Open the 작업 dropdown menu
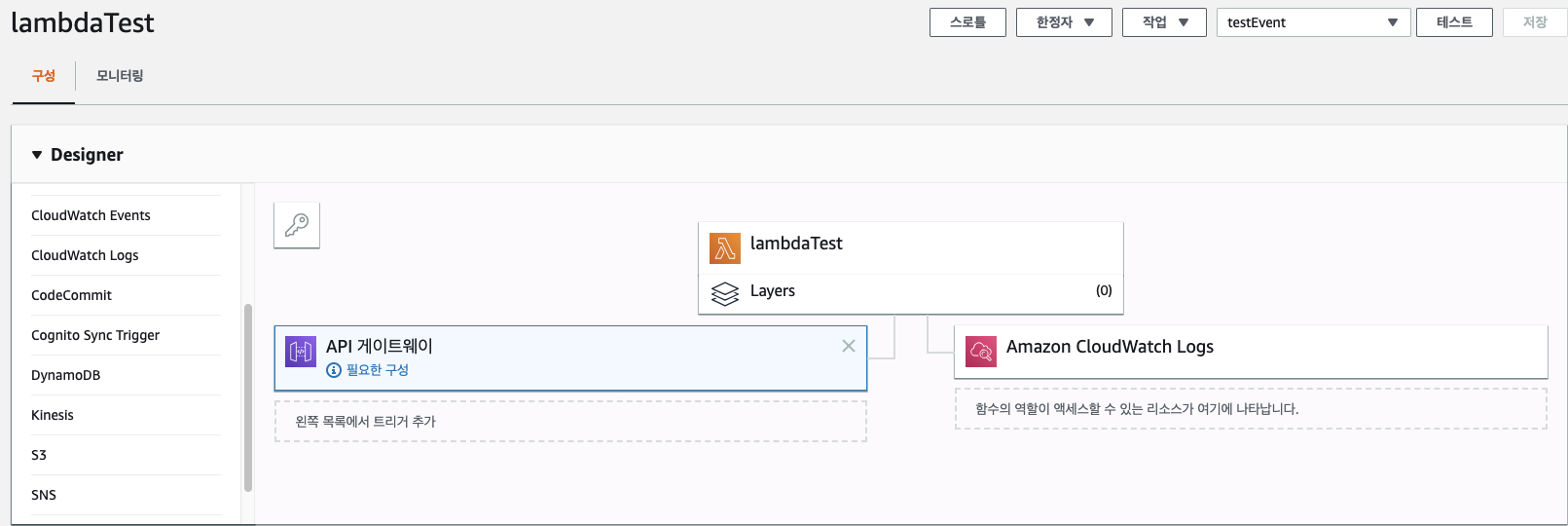The height and width of the screenshot is (526, 1568). [x=1164, y=22]
